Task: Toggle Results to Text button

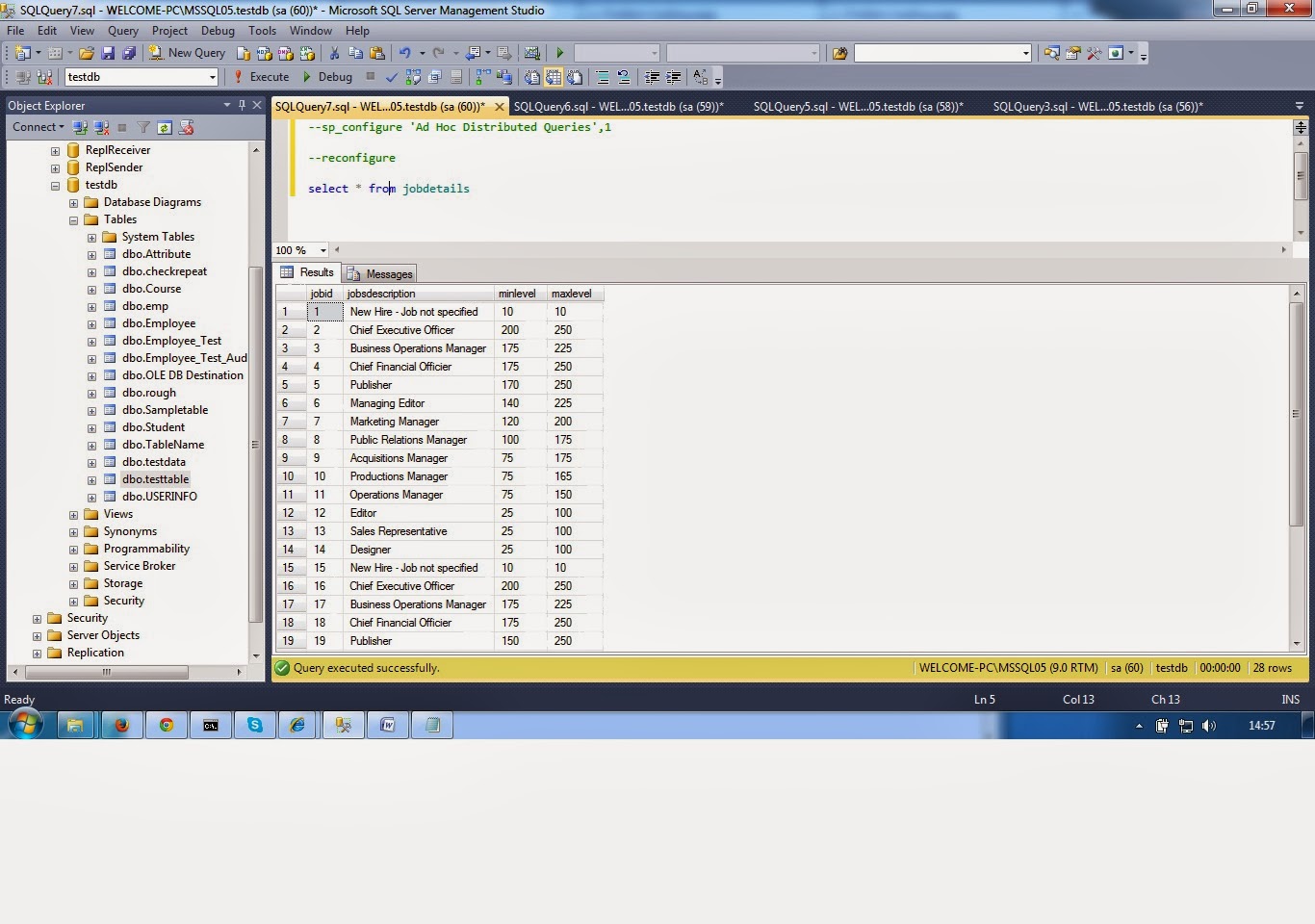Action: coord(532,77)
